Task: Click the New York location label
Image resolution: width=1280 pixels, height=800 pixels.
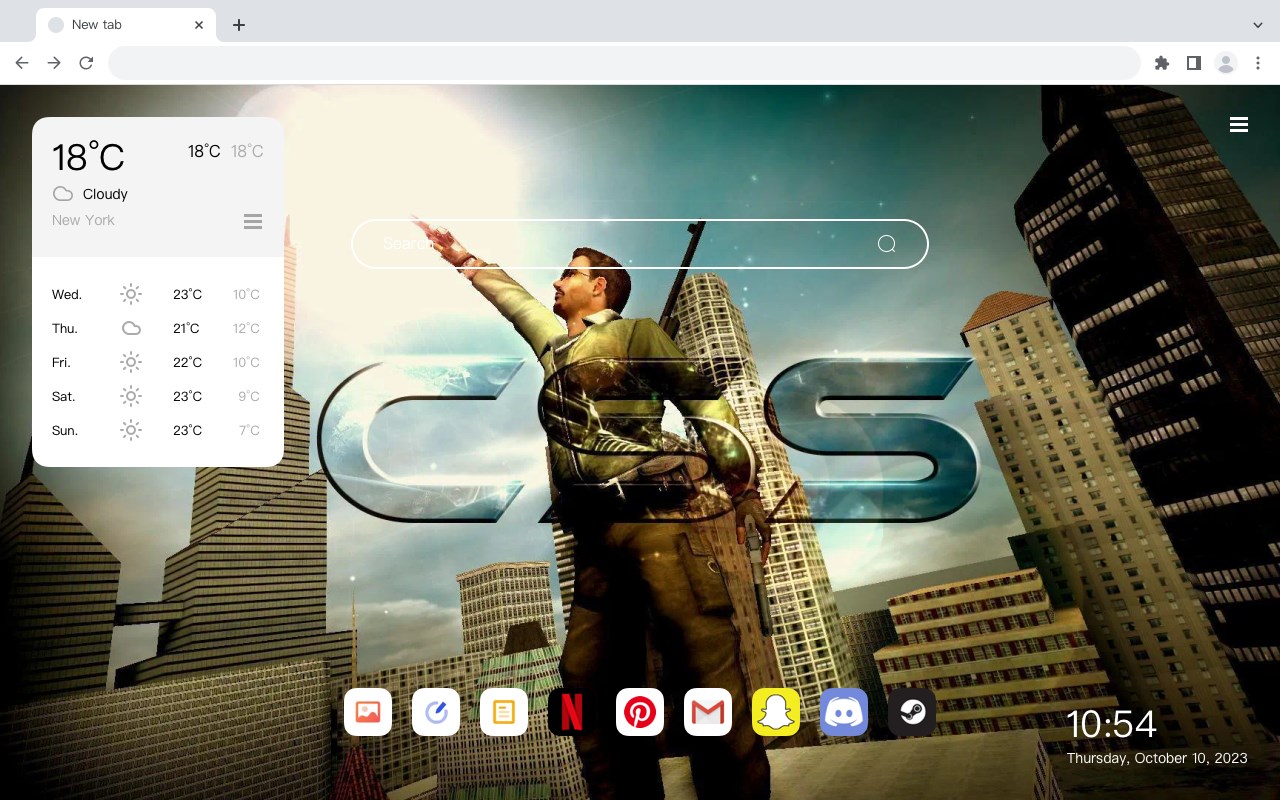Action: tap(83, 220)
